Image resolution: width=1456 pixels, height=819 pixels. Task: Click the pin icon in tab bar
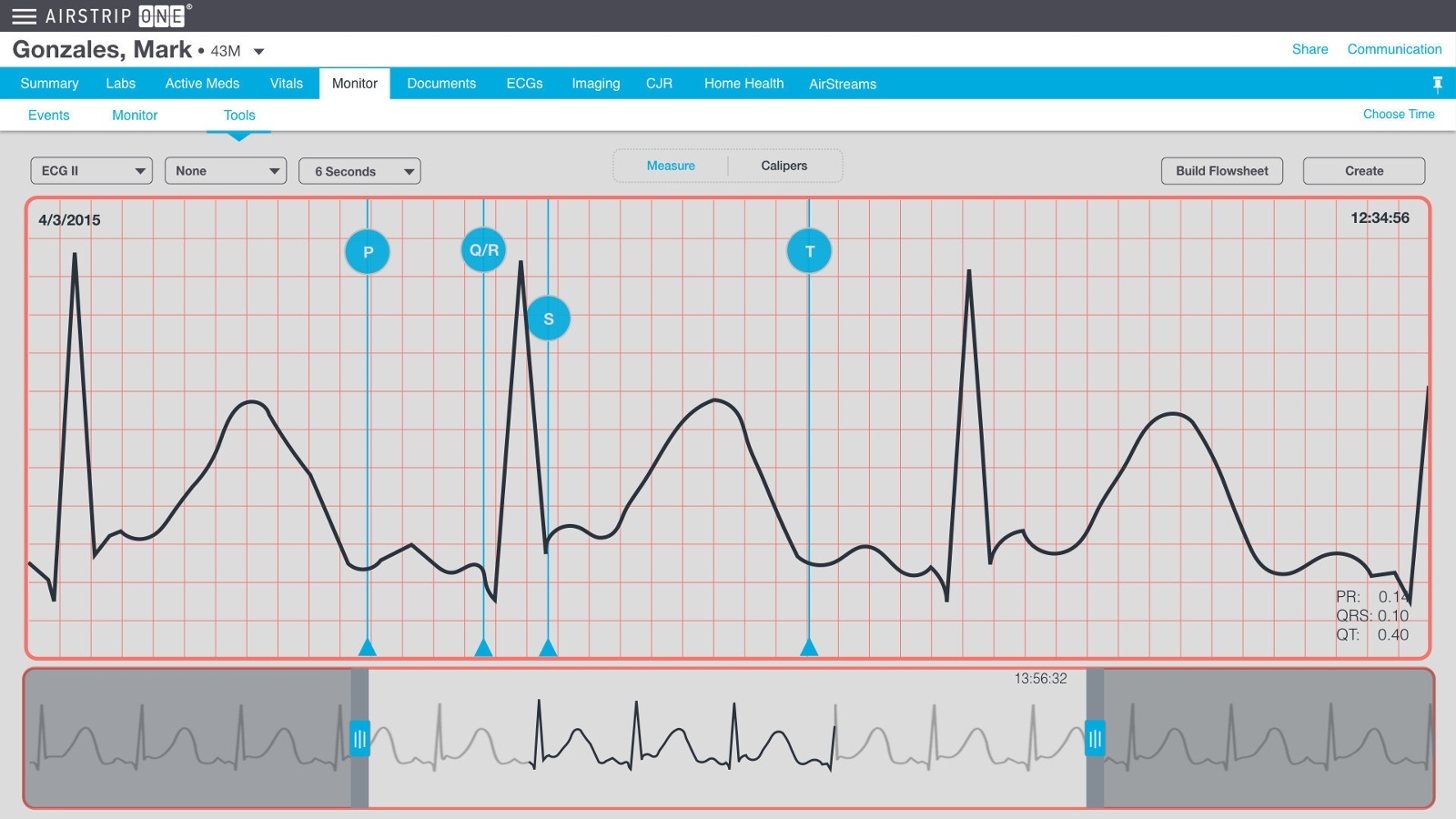coord(1438,84)
